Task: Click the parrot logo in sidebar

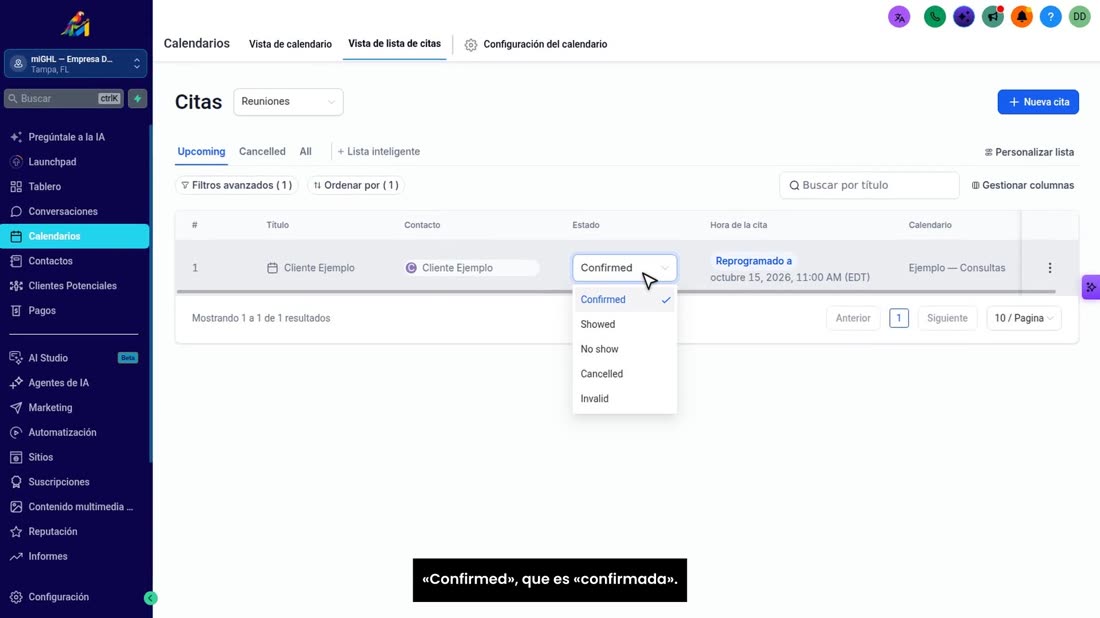Action: 76,24
